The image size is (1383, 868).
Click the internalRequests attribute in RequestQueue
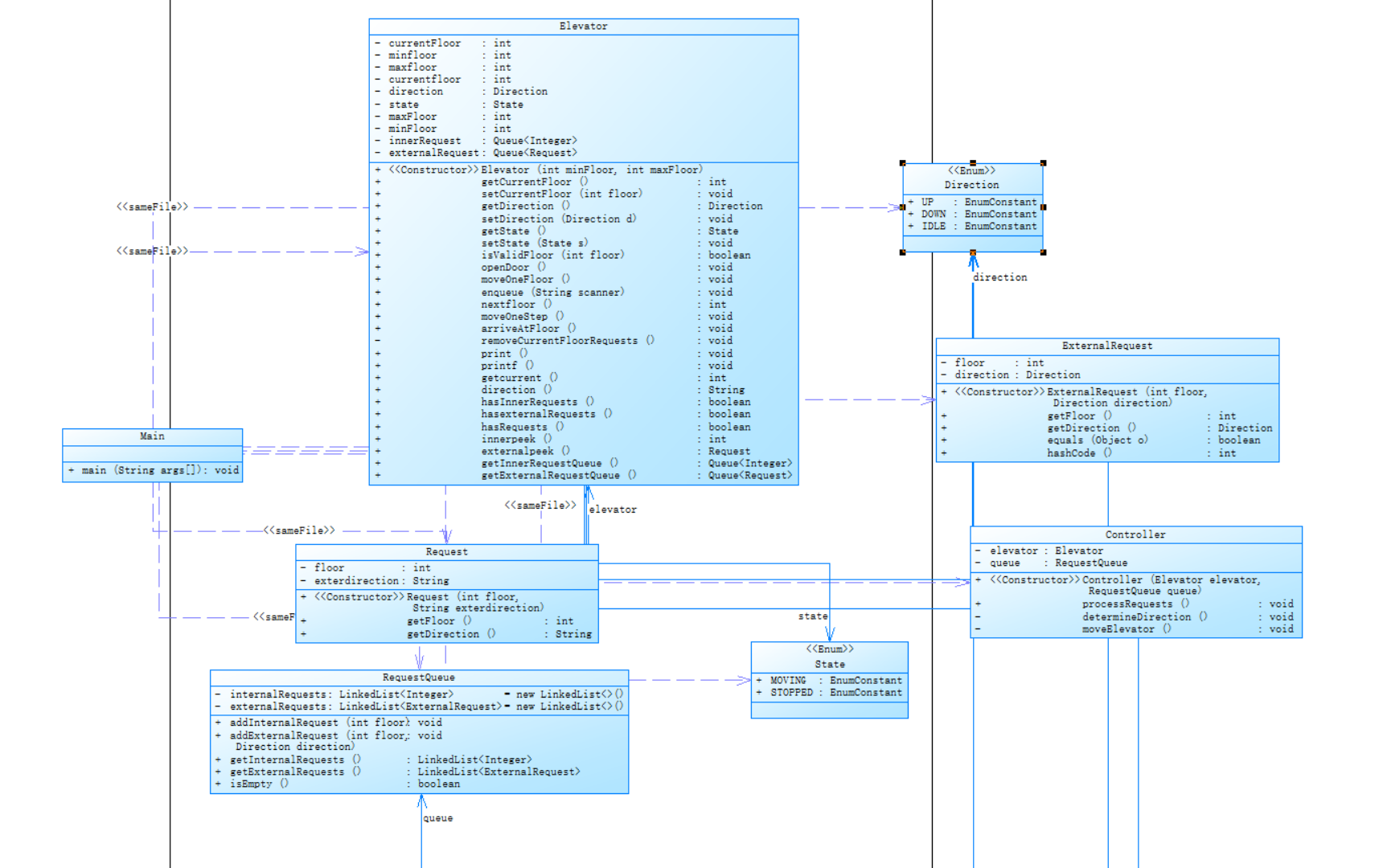[x=418, y=694]
